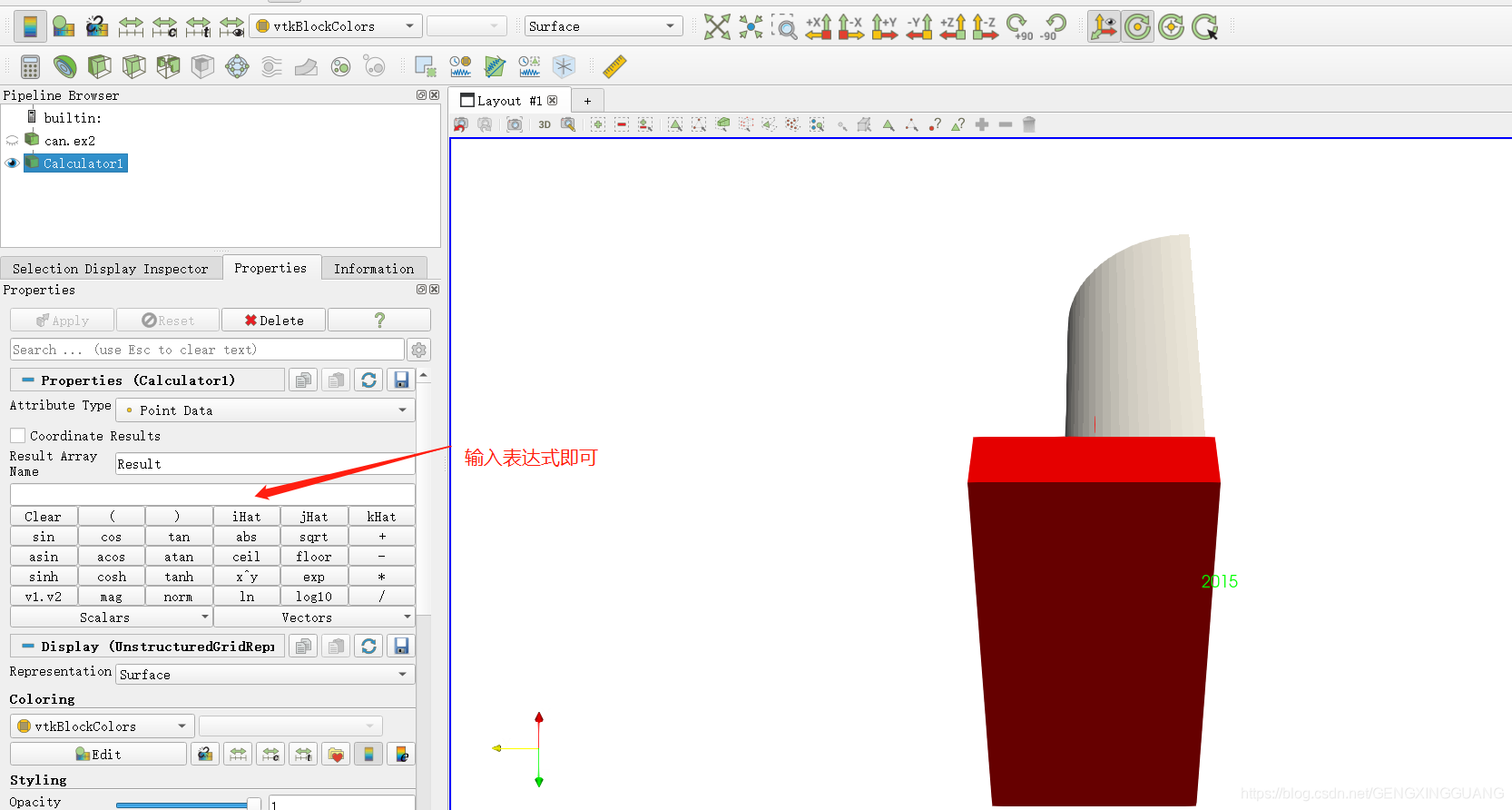Click Reset Center of rotation icon
The height and width of the screenshot is (810, 1512).
coord(1172,26)
